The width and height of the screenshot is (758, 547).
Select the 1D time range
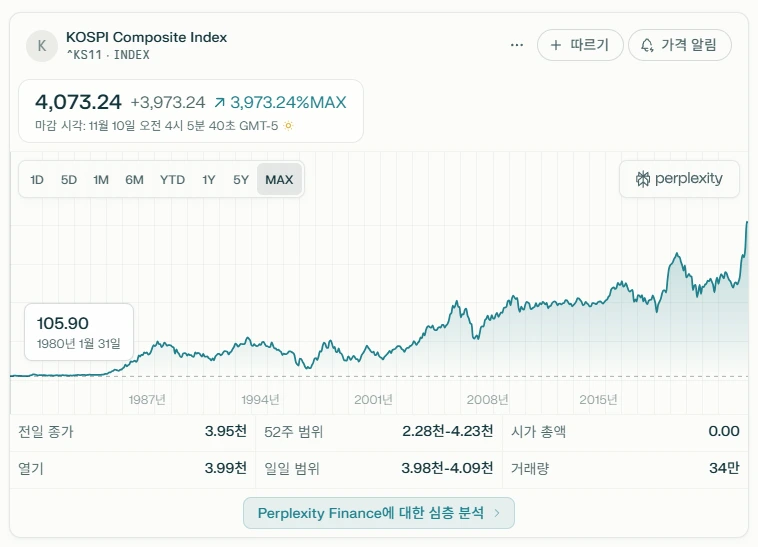pos(37,180)
